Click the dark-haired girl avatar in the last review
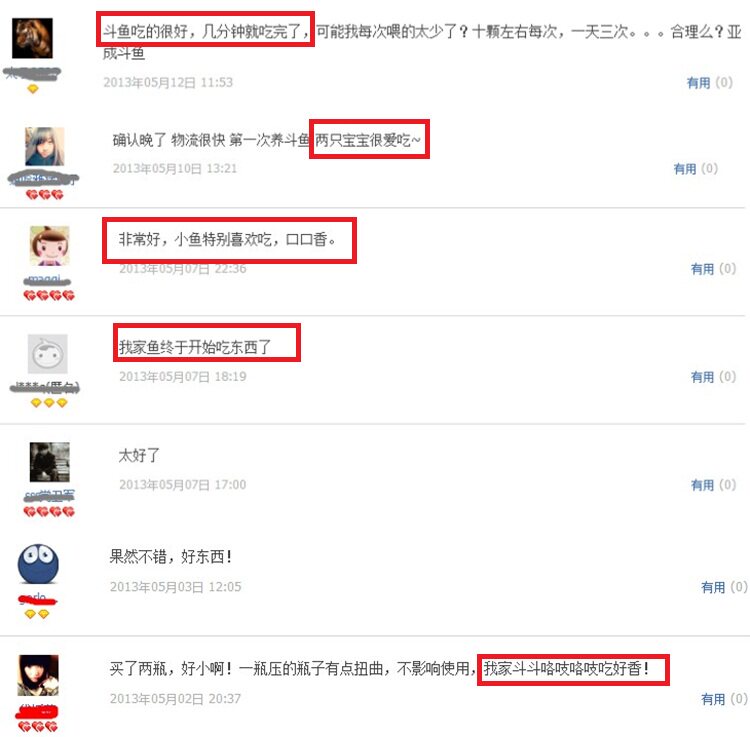 [x=38, y=675]
